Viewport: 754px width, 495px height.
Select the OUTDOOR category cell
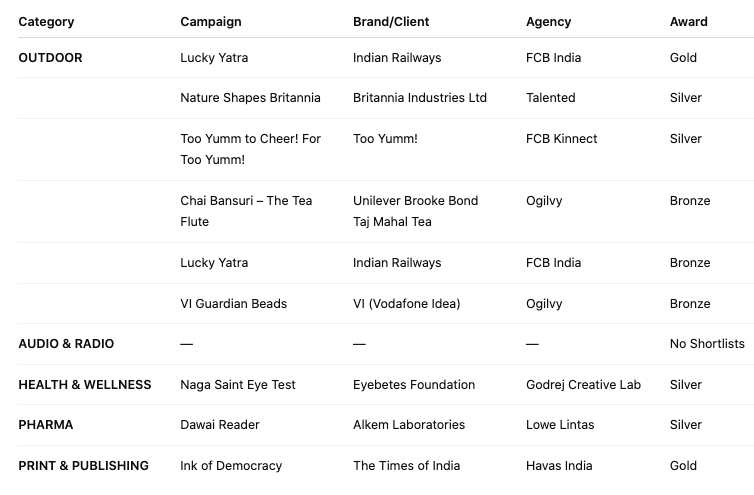pos(50,58)
